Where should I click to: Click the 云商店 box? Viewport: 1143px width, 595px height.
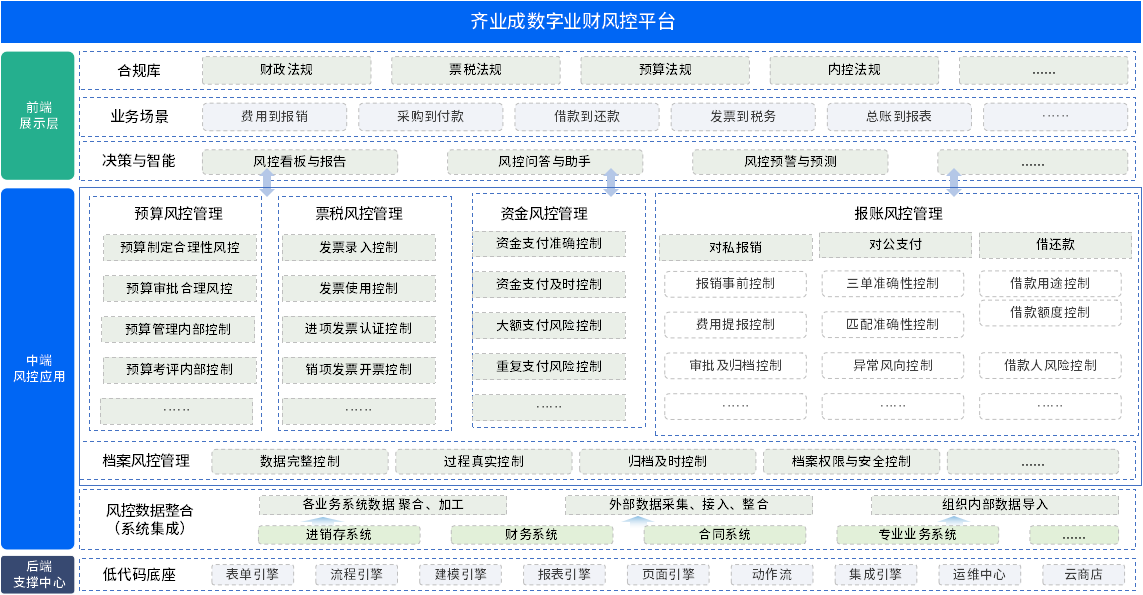[1083, 575]
